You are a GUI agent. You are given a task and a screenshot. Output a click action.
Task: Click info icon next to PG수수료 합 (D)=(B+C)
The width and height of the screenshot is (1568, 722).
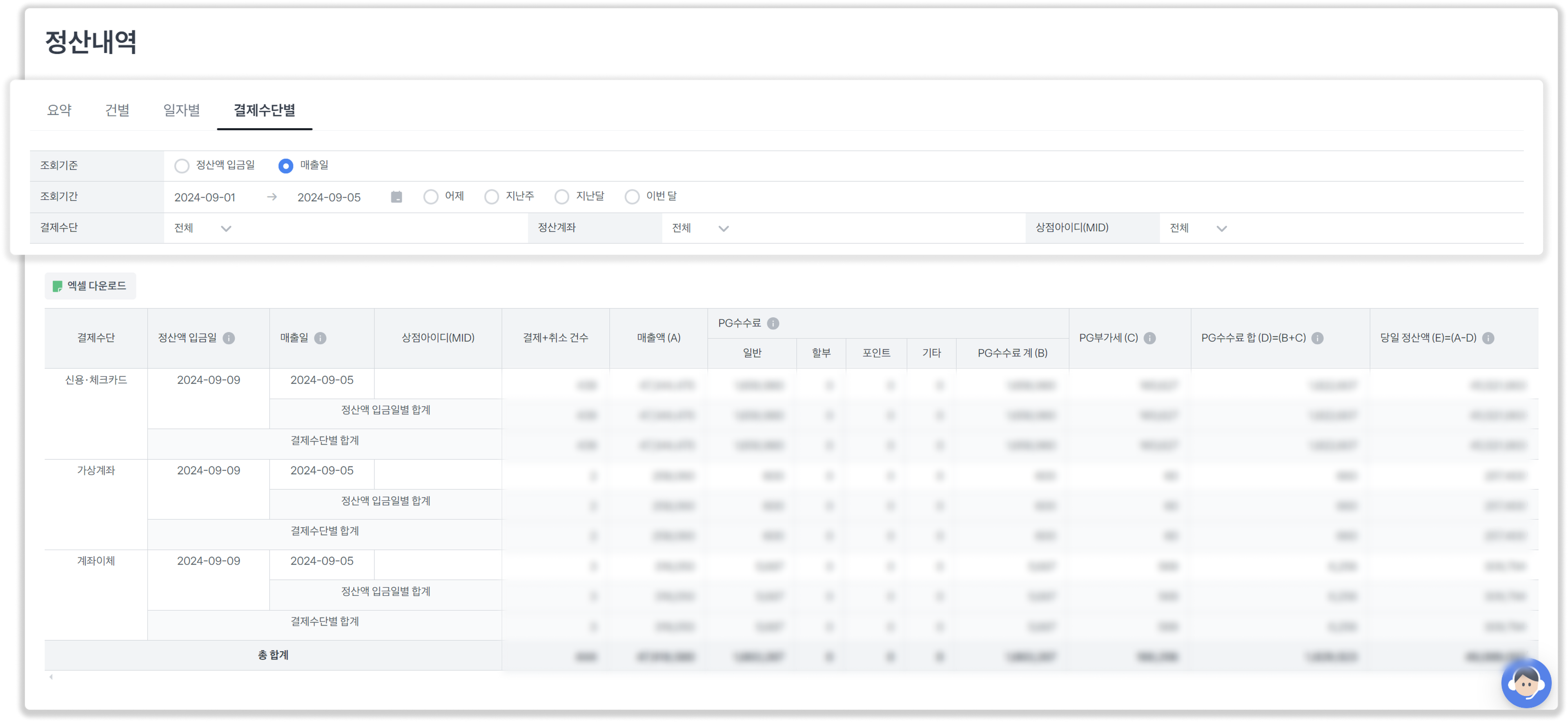(x=1317, y=338)
